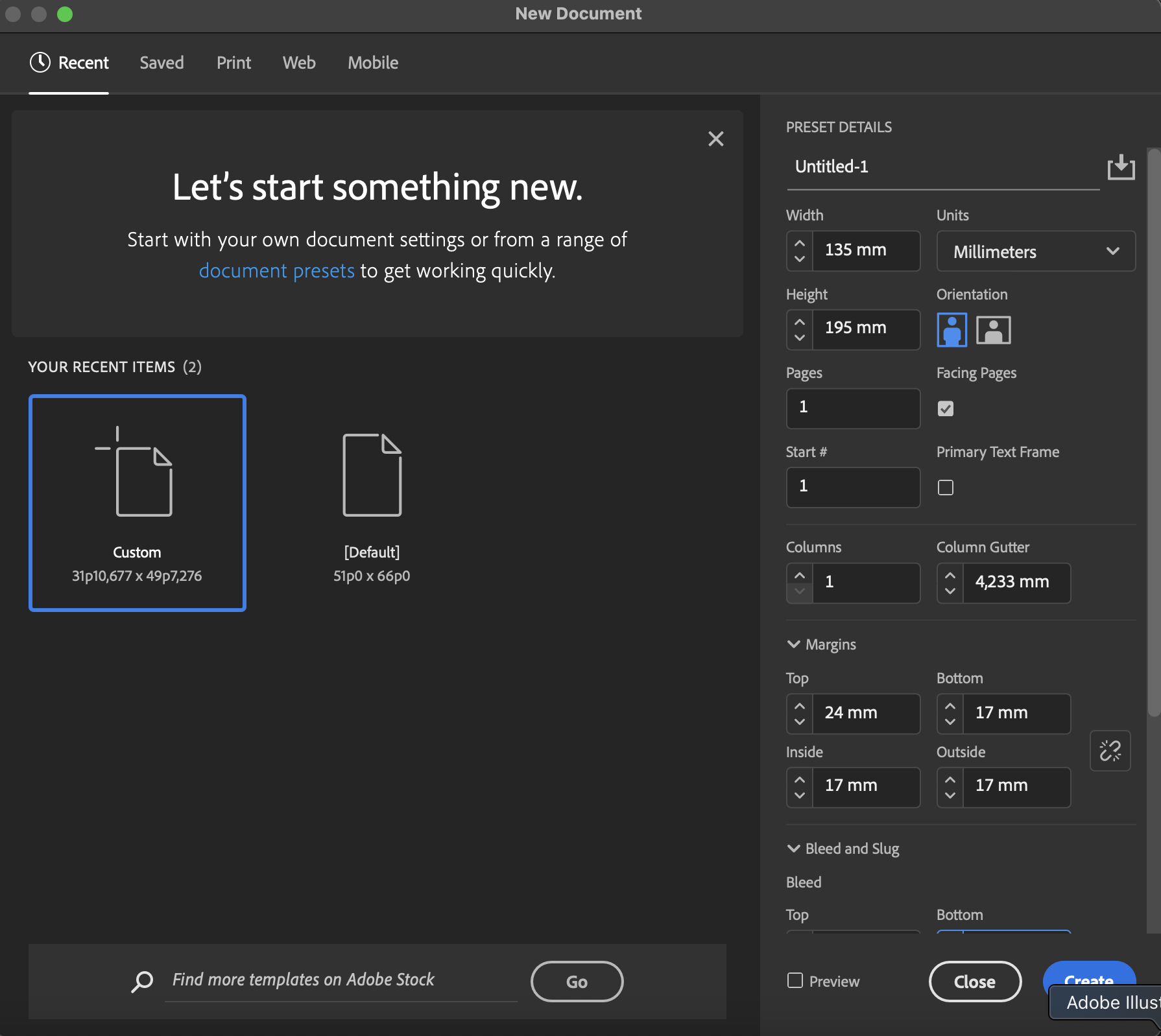Enable the Preview checkbox
Screen dimensions: 1161x1036
pyautogui.click(x=795, y=980)
